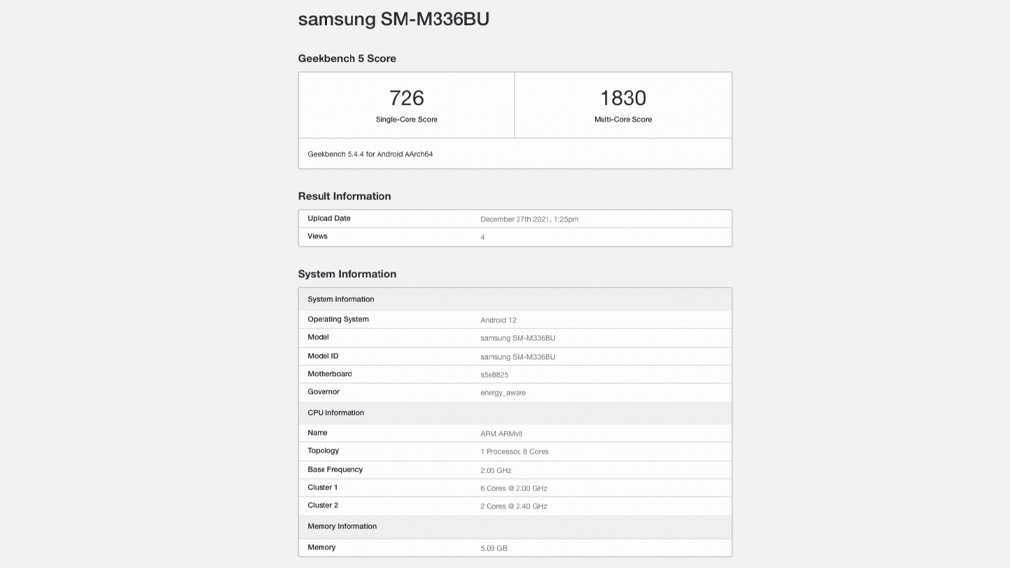Click the Memory Information header row
The image size is (1010, 568).
pos(515,527)
